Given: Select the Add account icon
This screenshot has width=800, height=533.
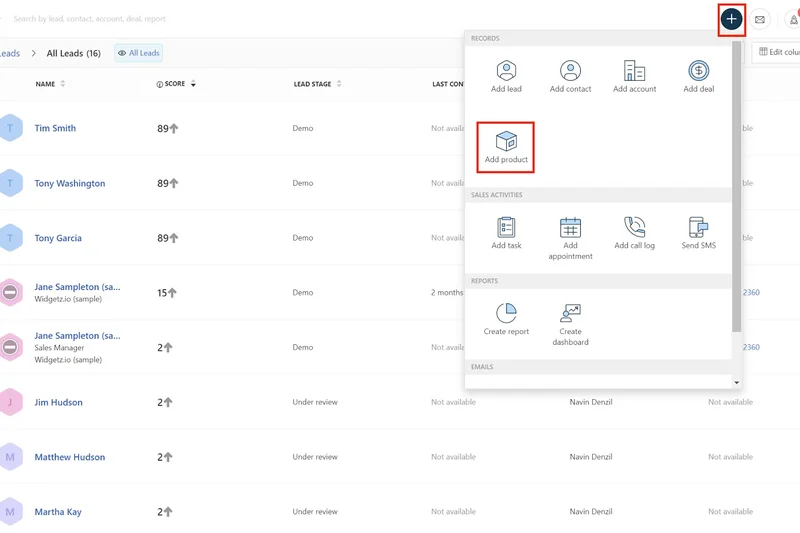Looking at the screenshot, I should 634,71.
